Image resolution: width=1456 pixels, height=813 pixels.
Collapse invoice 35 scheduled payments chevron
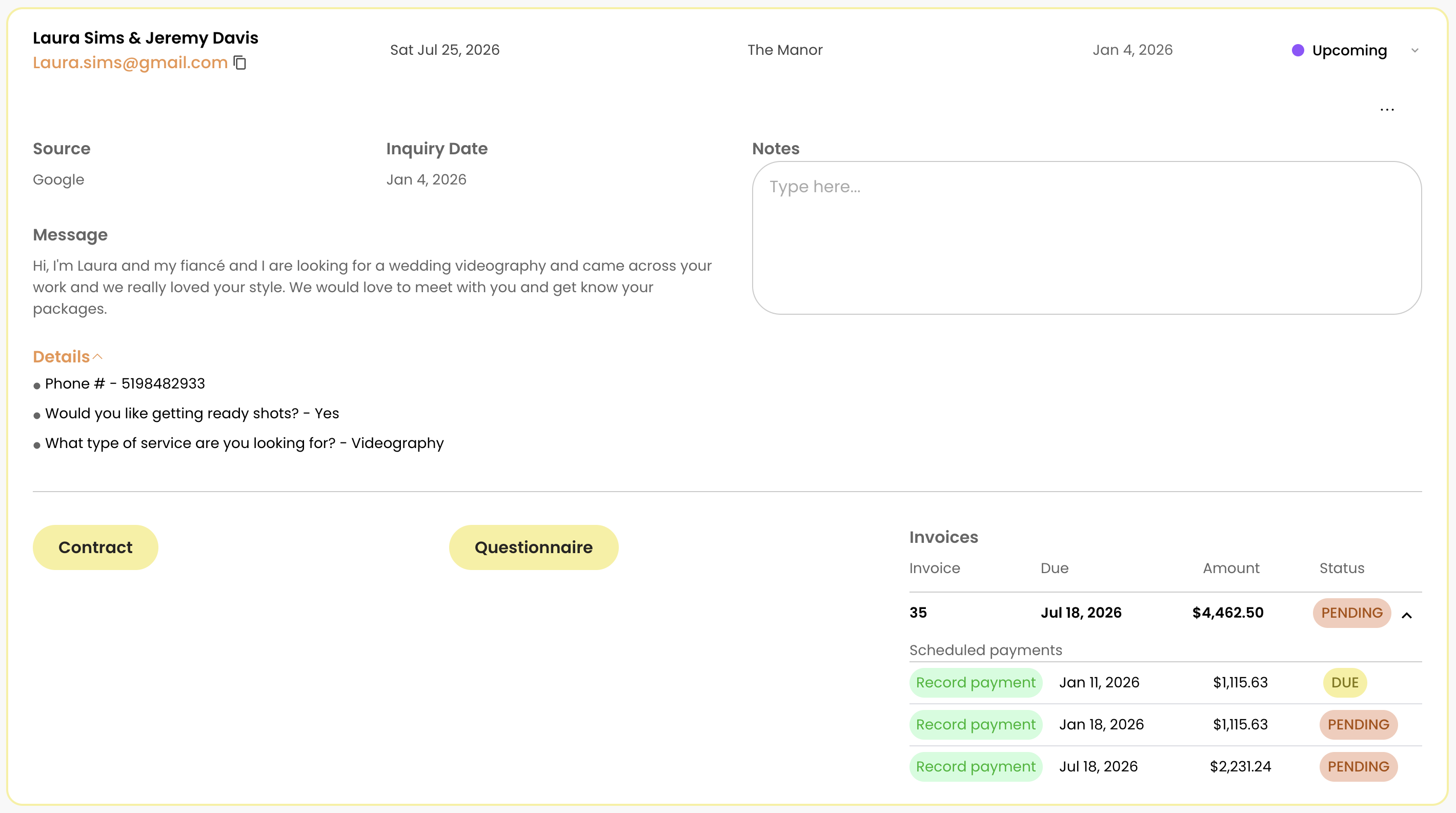click(1407, 615)
